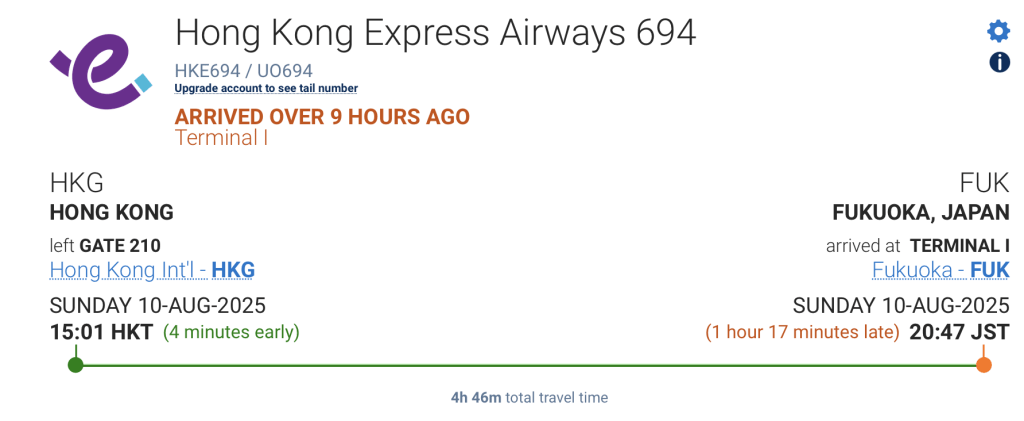
Task: Click the dark blue info icon
Action: coord(999,63)
